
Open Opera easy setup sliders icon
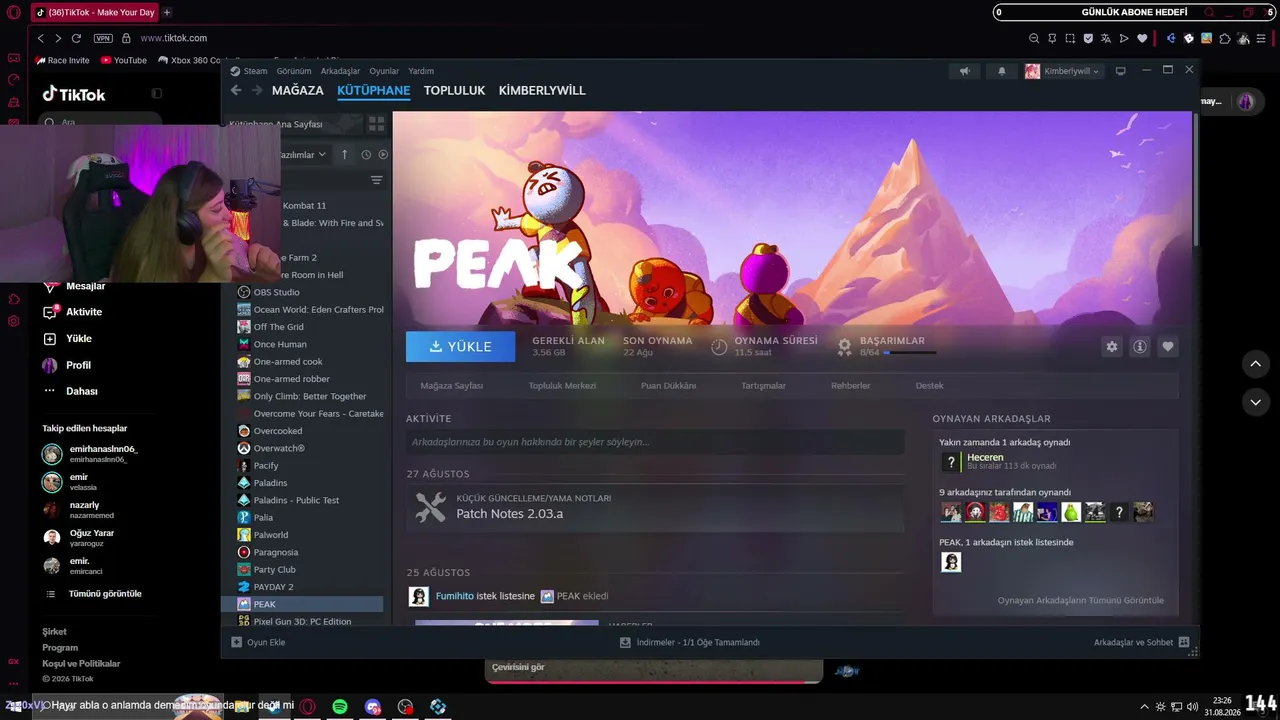(1261, 38)
